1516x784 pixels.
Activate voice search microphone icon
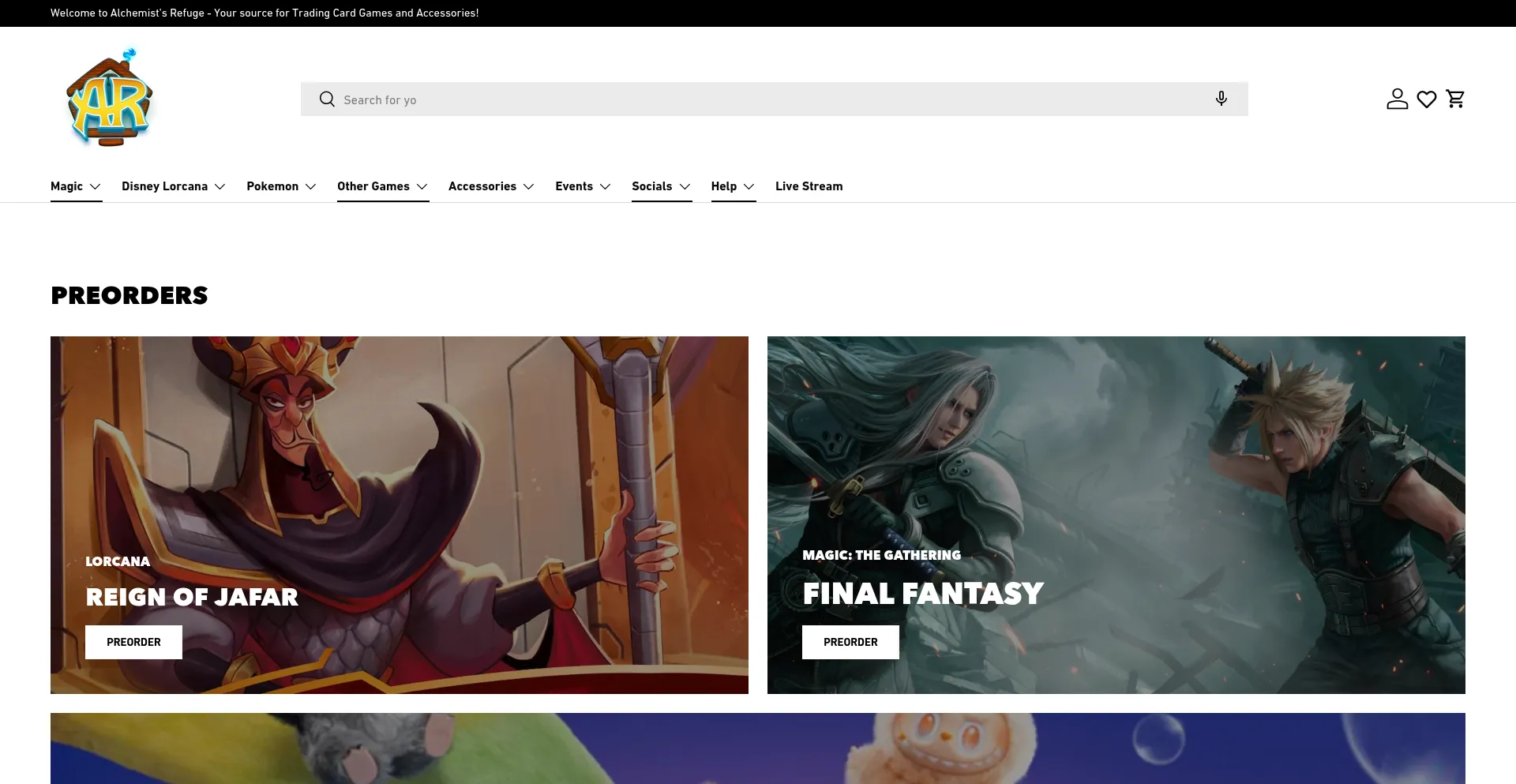[1221, 99]
